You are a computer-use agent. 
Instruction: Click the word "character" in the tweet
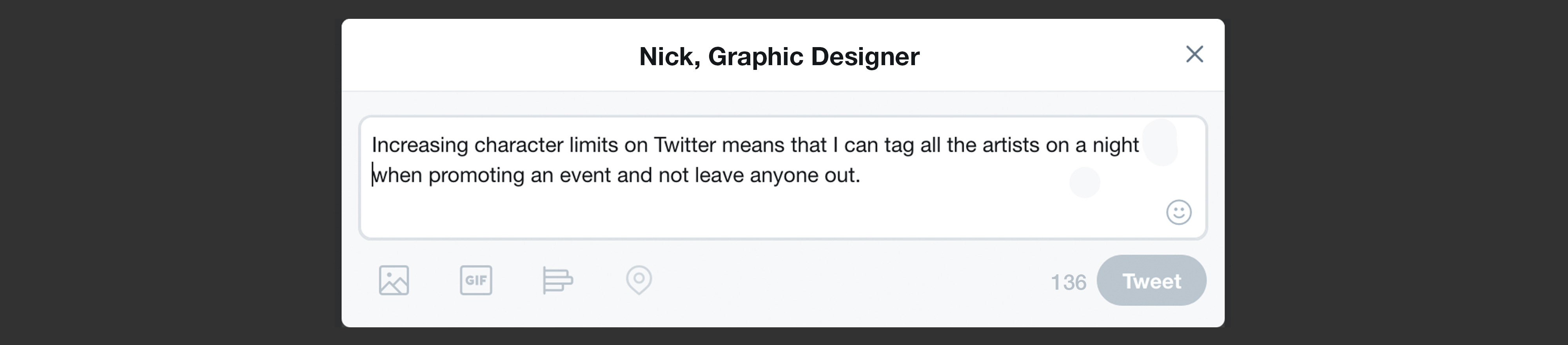[519, 145]
